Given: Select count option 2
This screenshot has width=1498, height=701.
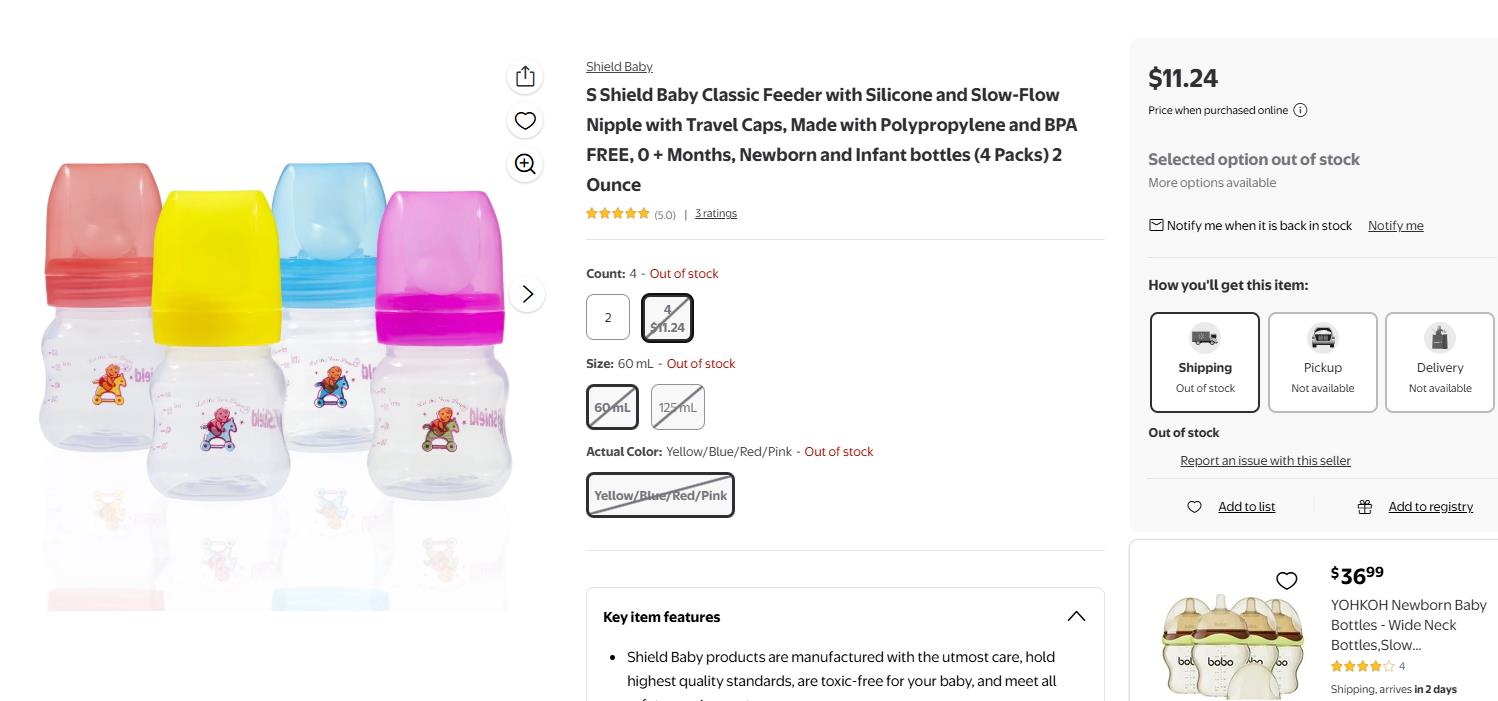Looking at the screenshot, I should 608,317.
